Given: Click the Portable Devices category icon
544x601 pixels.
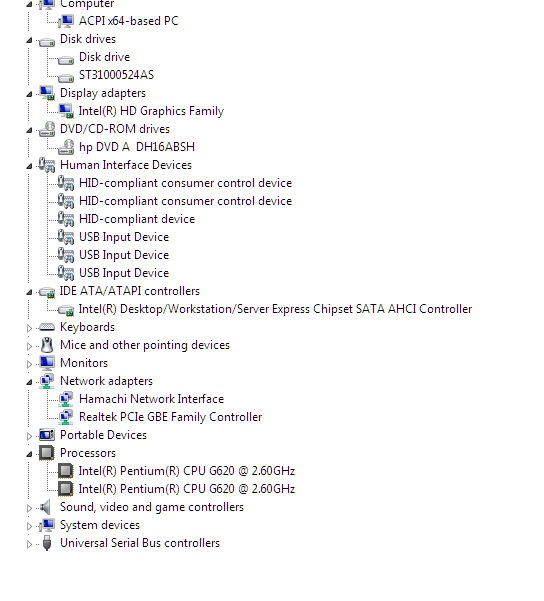Looking at the screenshot, I should click(47, 435).
